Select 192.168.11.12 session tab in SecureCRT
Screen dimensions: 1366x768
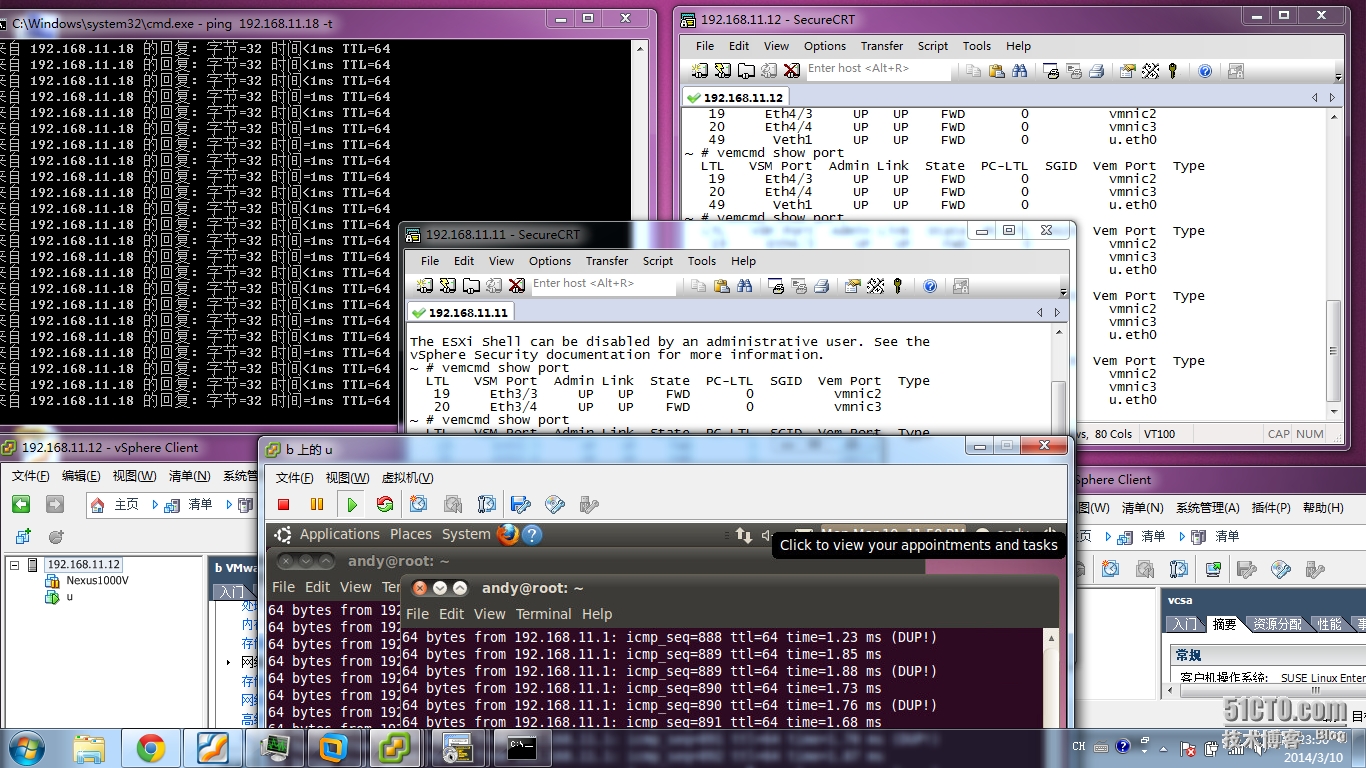click(735, 98)
